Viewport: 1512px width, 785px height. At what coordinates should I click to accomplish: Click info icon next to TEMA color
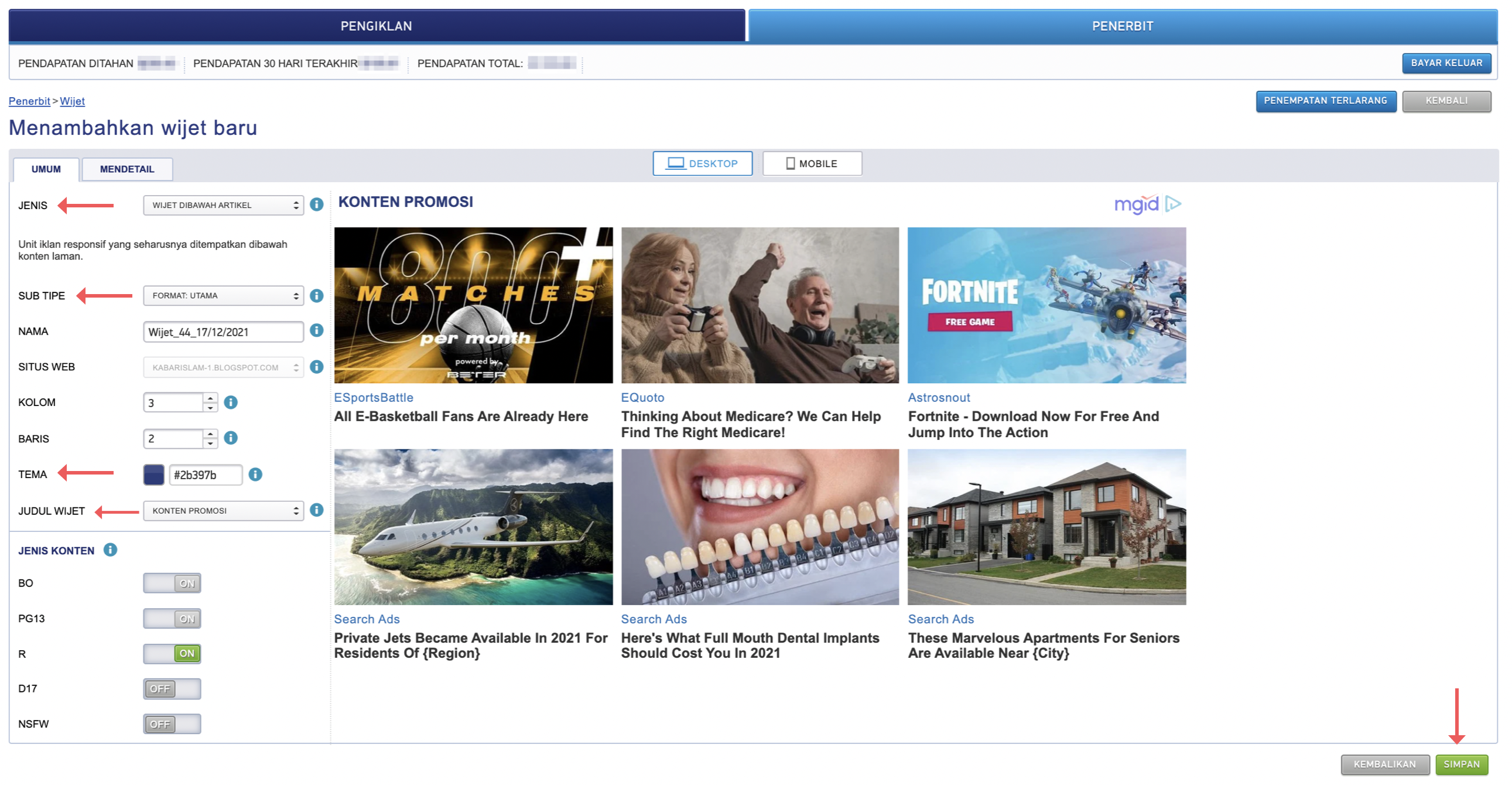pos(255,475)
